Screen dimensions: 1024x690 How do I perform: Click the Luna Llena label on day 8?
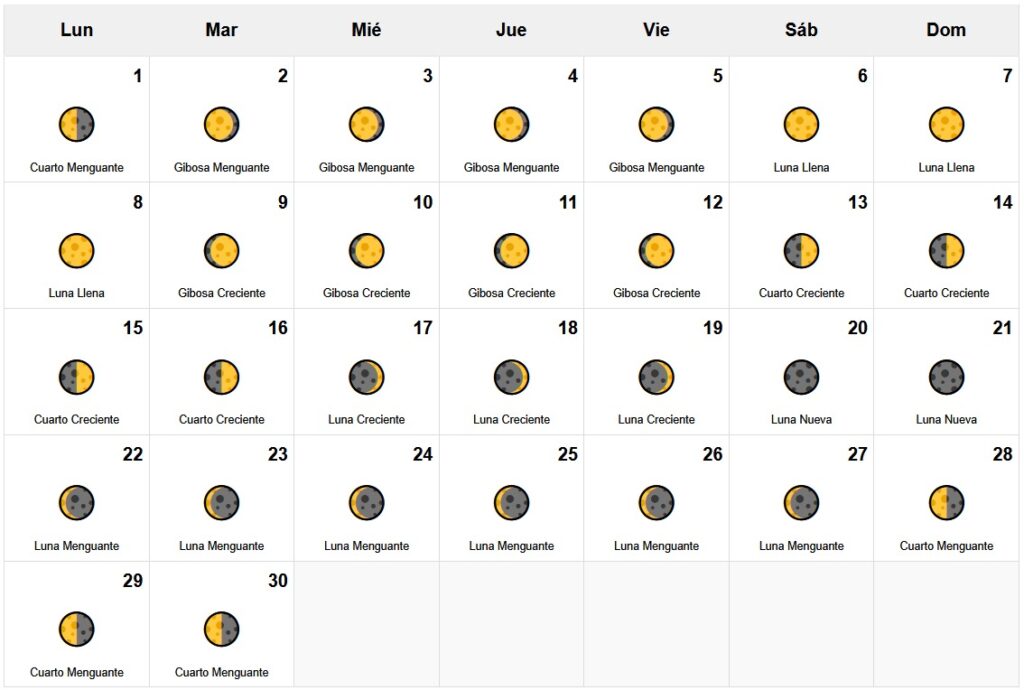[x=77, y=293]
